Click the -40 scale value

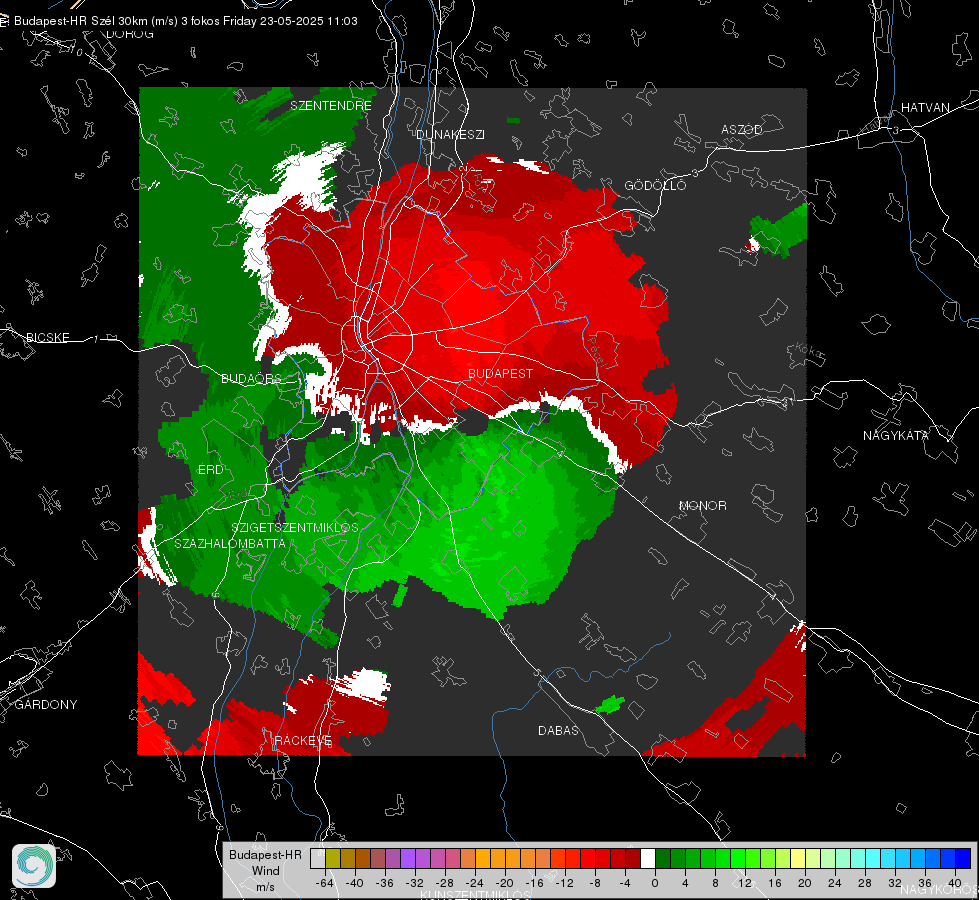355,883
